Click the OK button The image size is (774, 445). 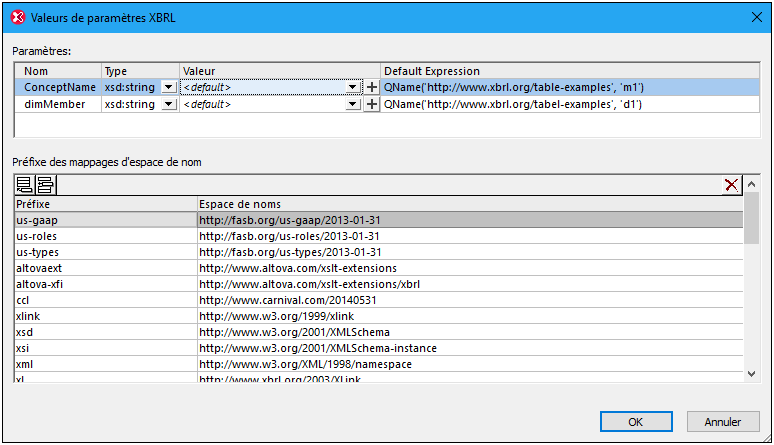point(635,421)
